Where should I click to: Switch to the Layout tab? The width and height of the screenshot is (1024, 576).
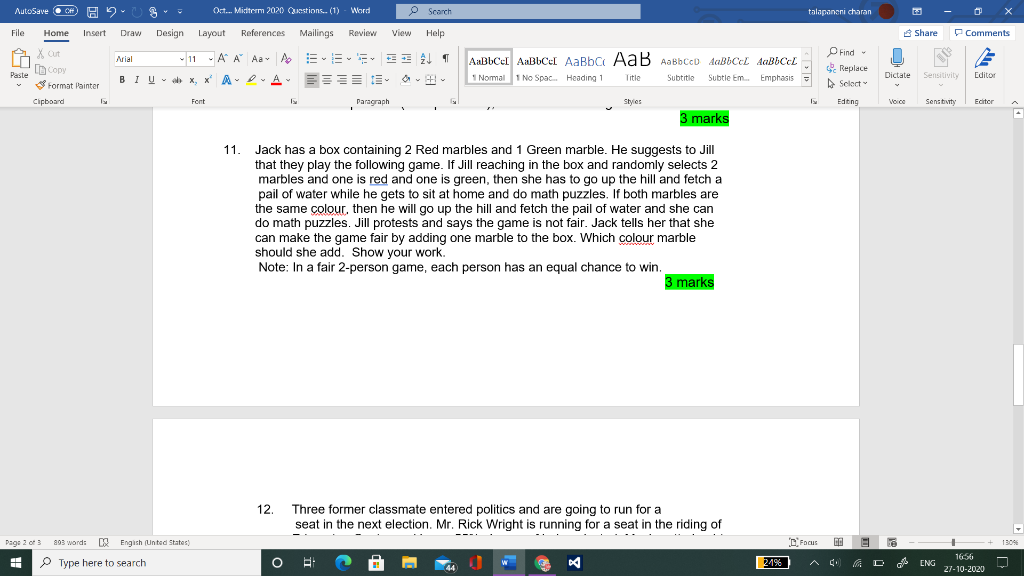(x=212, y=33)
